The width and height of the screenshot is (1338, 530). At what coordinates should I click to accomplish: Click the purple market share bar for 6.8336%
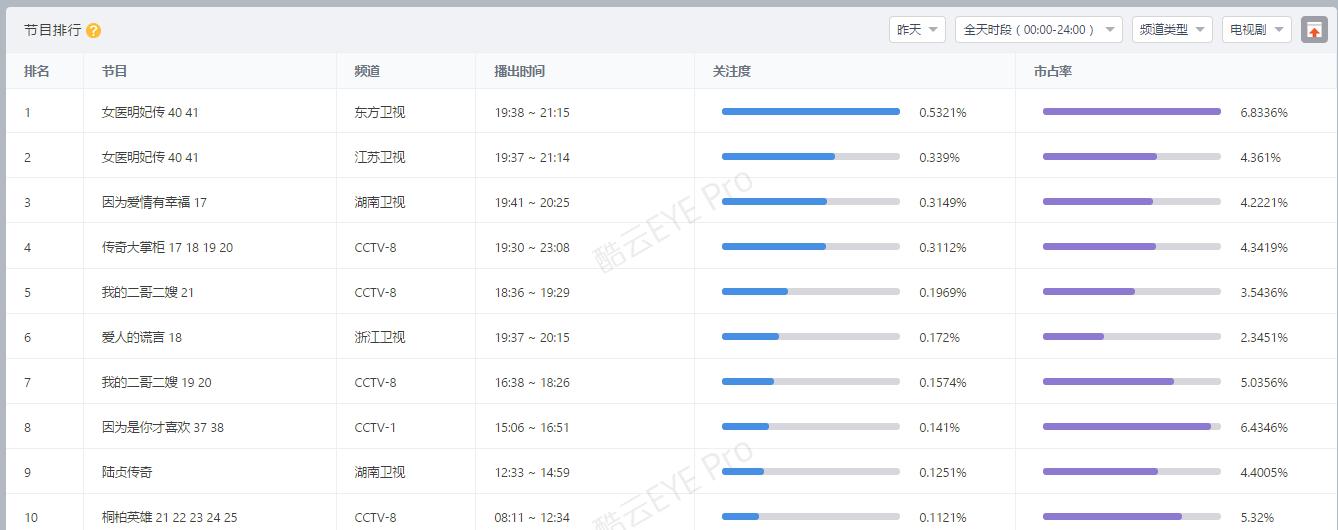(1132, 111)
